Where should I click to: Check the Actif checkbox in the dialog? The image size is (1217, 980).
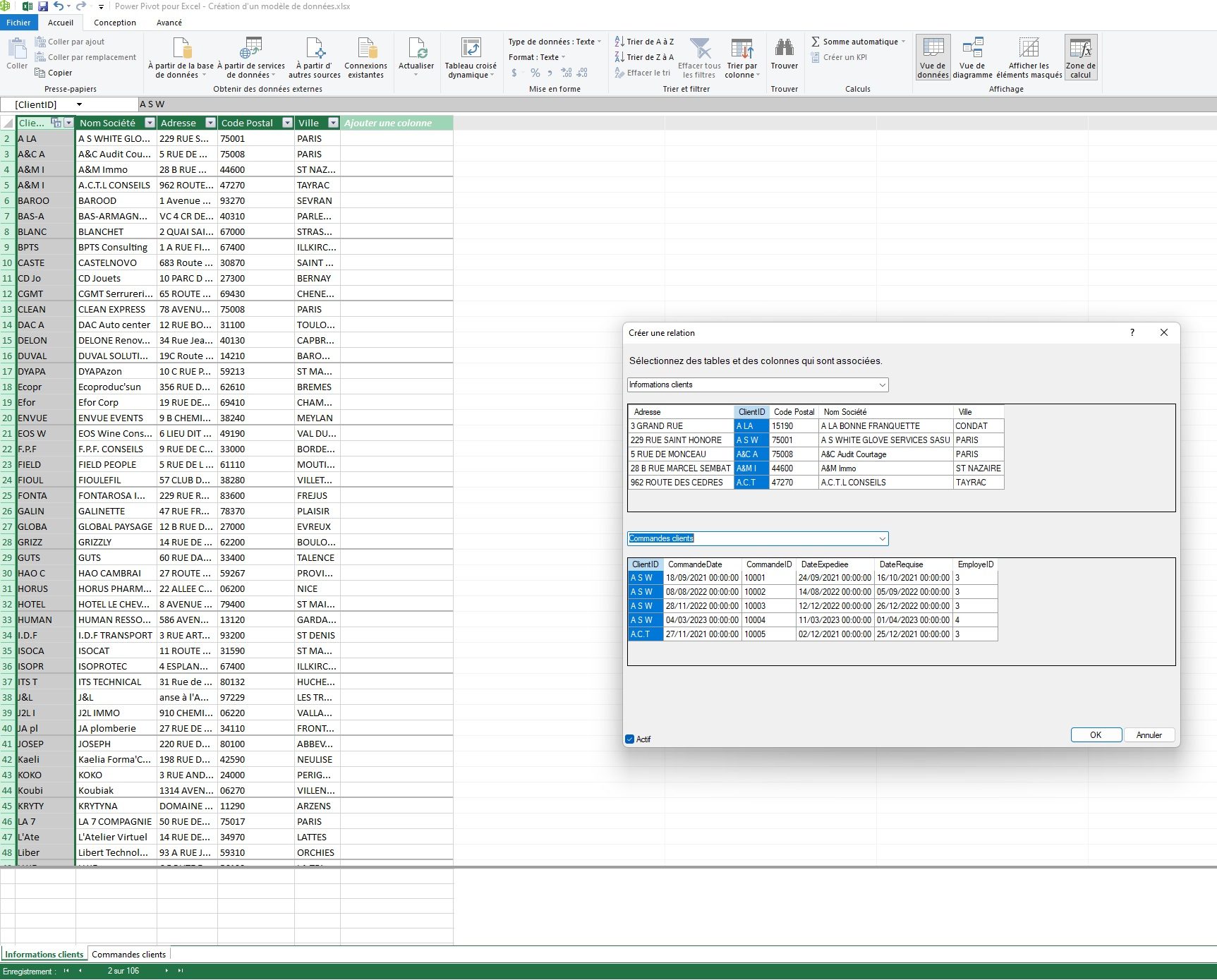point(630,739)
